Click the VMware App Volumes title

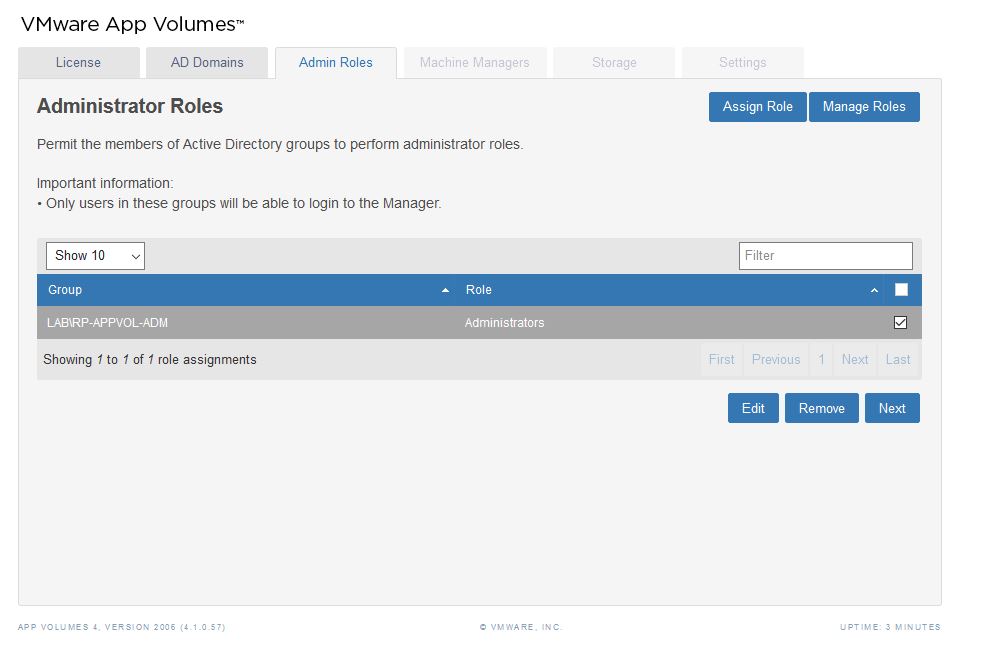[x=132, y=25]
